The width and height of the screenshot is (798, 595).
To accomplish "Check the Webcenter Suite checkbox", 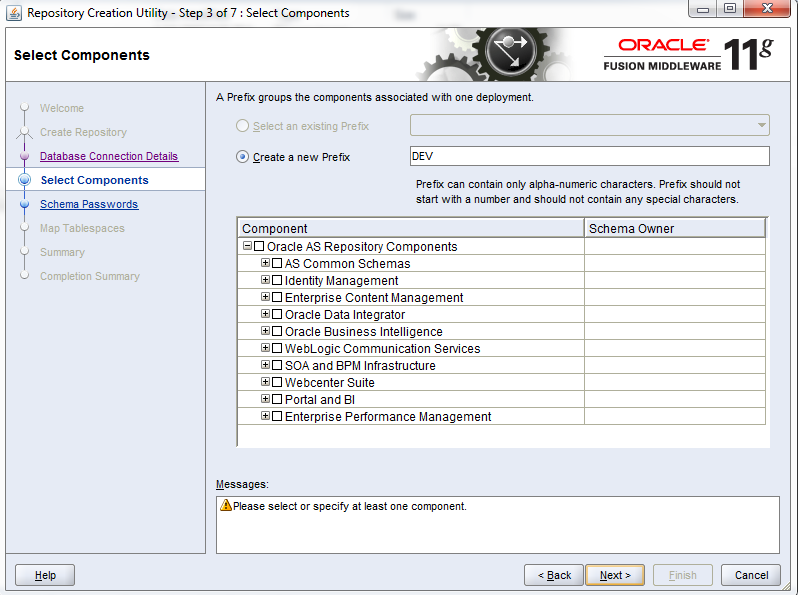I will pyautogui.click(x=277, y=382).
